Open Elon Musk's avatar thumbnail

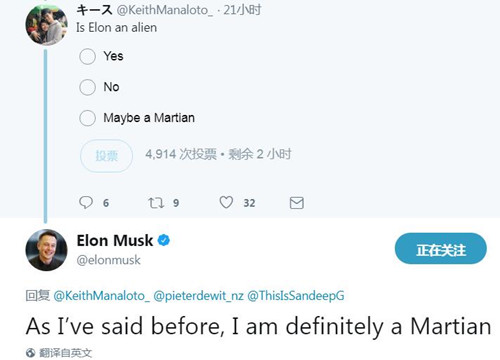click(x=47, y=250)
